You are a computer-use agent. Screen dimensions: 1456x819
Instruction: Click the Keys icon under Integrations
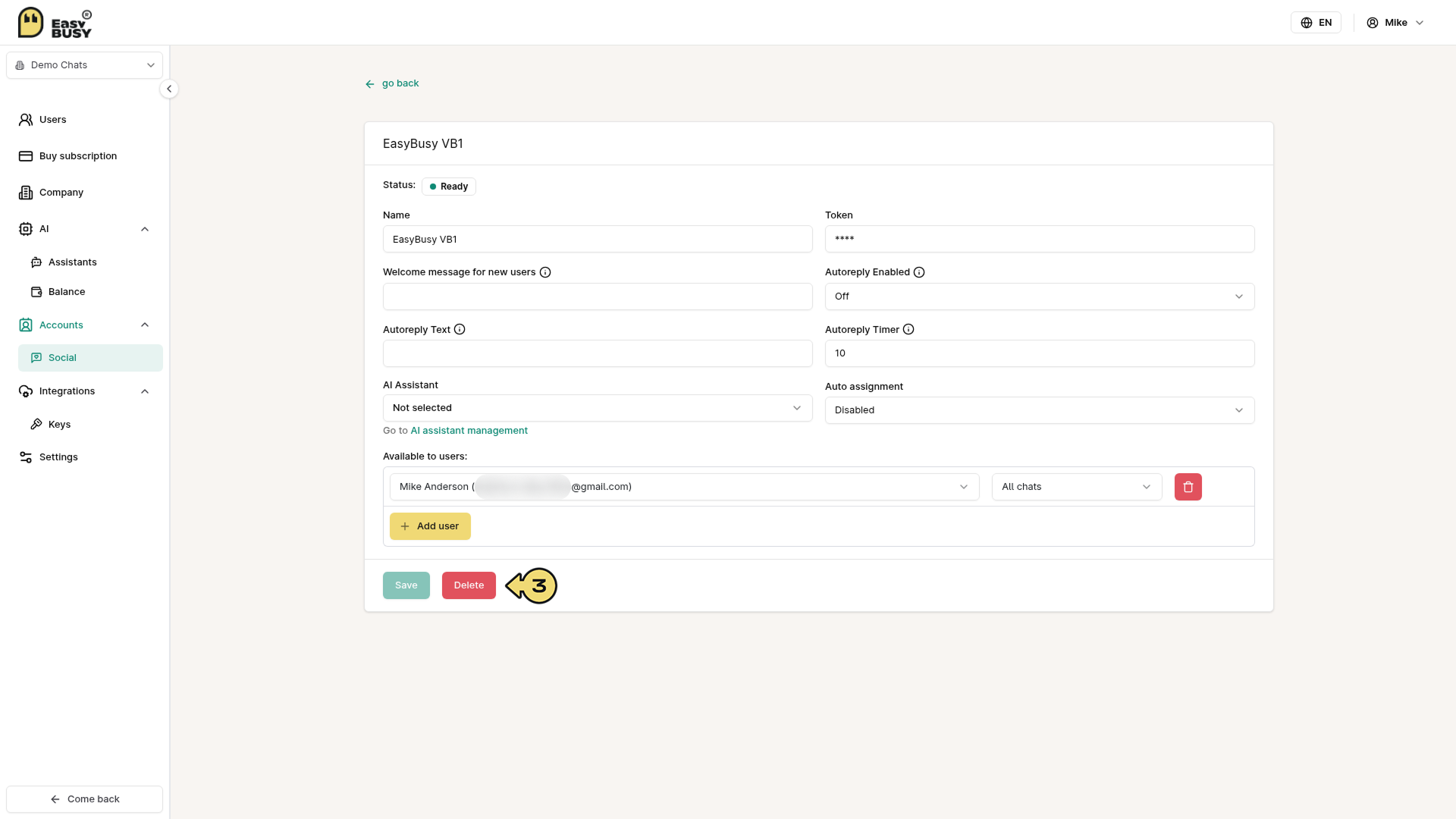tap(36, 425)
